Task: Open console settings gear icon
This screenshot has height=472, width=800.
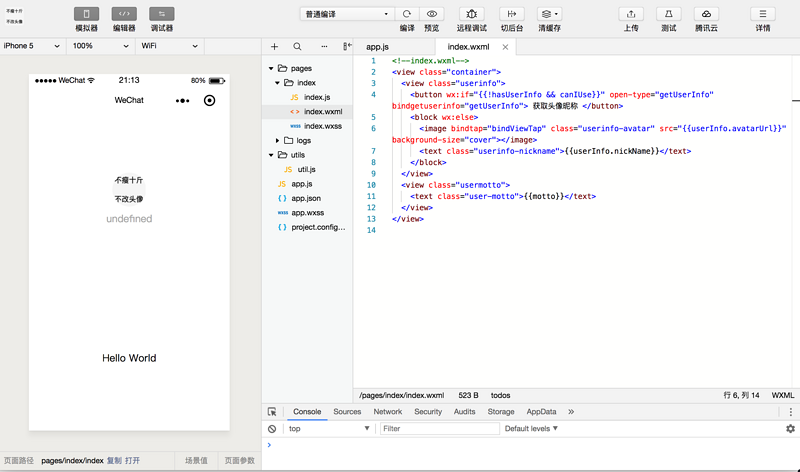Action: (790, 429)
